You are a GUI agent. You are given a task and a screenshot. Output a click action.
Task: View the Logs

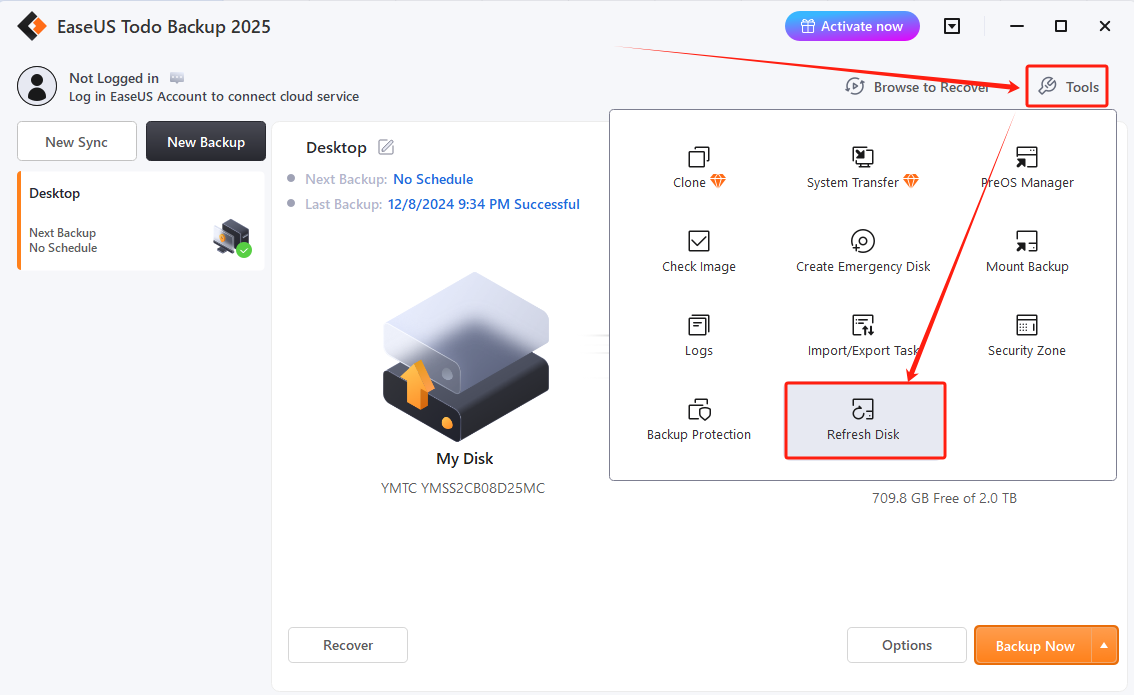coord(699,336)
